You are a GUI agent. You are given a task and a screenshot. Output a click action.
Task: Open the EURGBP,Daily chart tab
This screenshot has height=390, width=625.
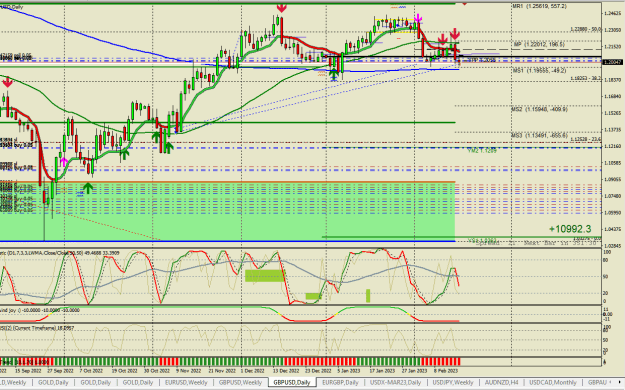tap(340, 382)
